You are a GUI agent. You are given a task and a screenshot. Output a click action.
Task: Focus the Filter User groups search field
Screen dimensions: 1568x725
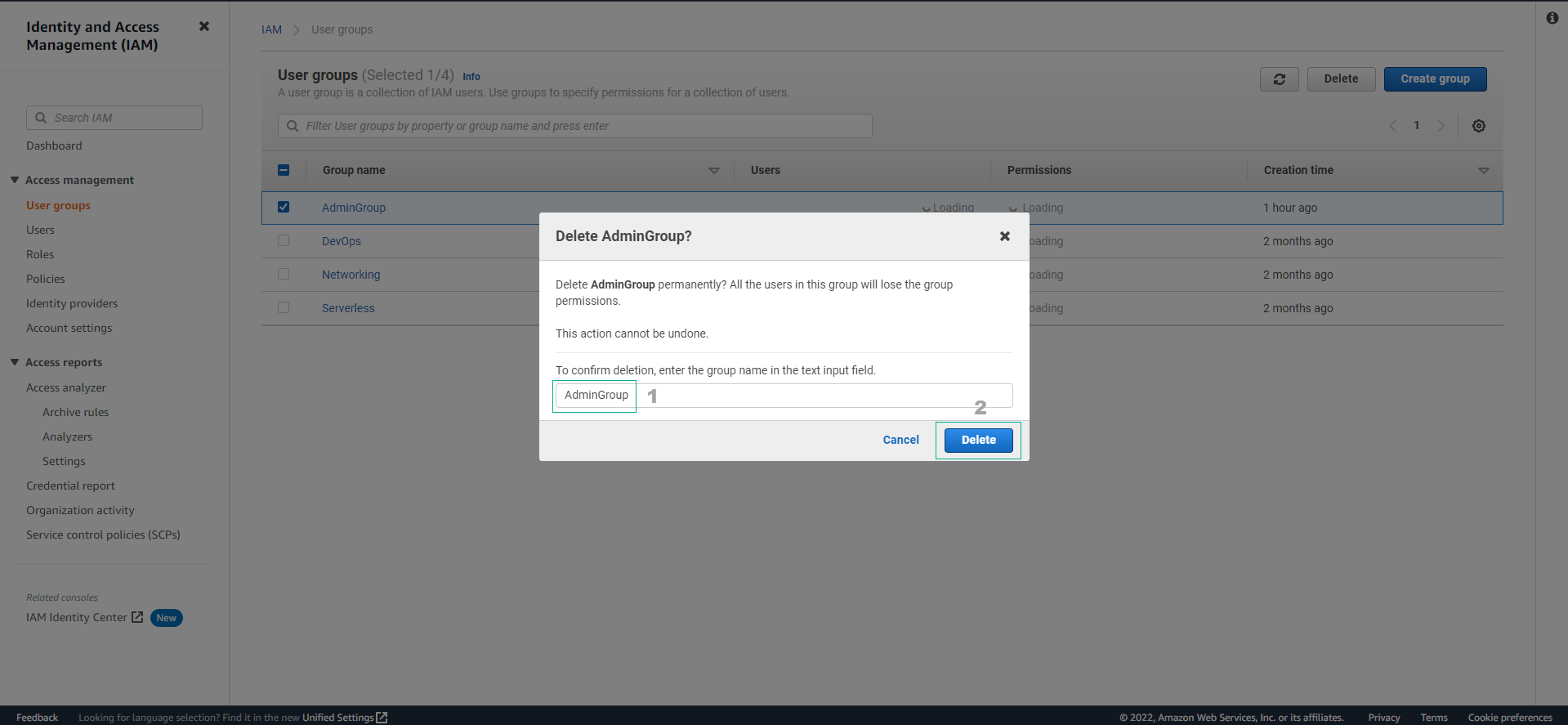pos(575,126)
